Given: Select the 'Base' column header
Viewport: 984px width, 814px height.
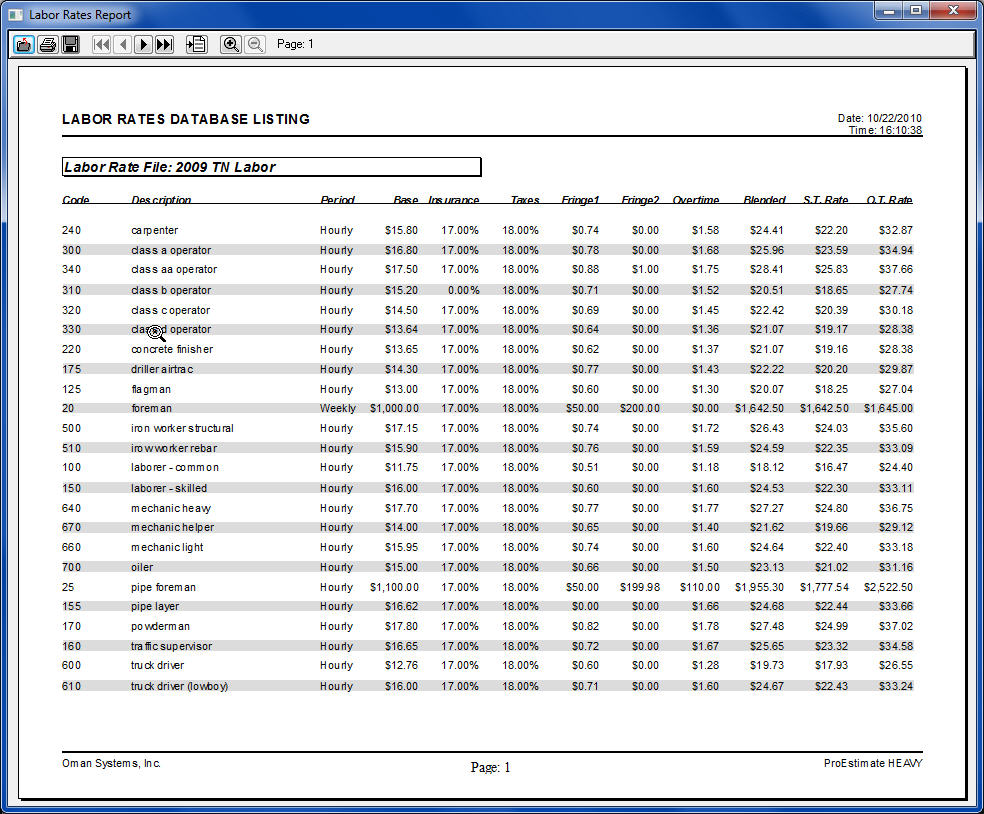Looking at the screenshot, I should click(405, 200).
